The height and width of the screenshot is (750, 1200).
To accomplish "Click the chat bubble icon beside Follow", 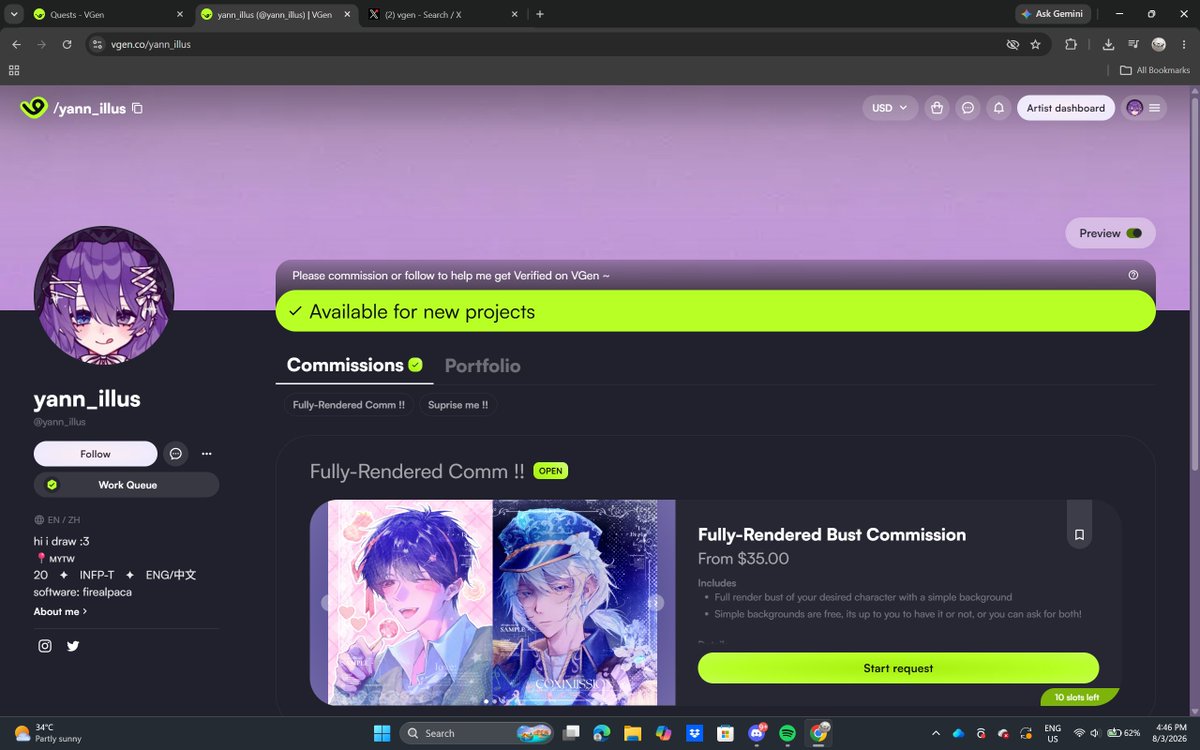I will point(175,454).
